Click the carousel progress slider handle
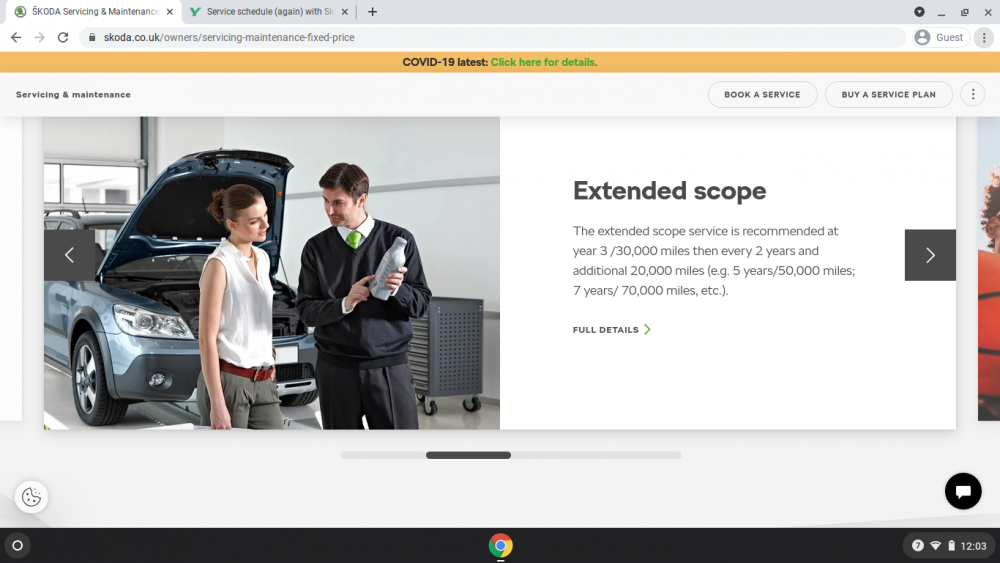The image size is (1000, 563). [x=468, y=455]
